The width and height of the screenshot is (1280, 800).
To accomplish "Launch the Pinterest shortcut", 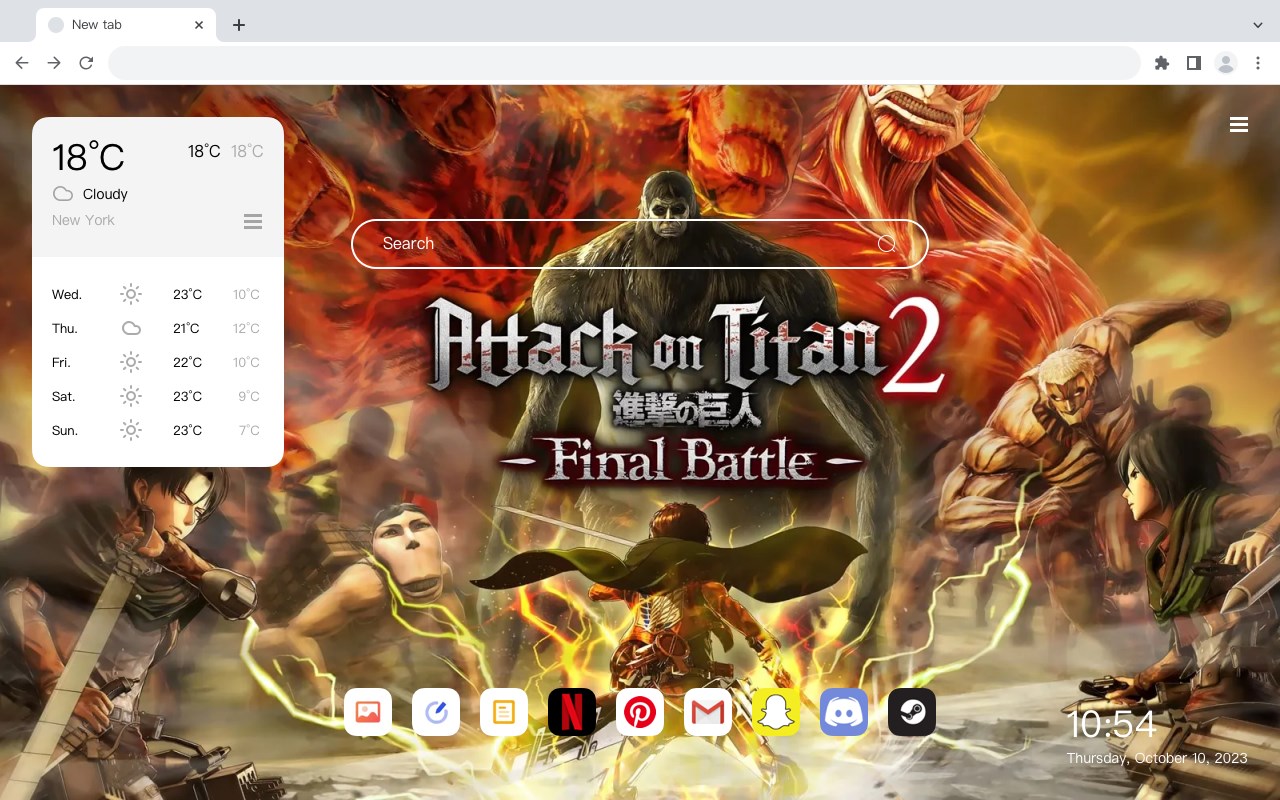I will coord(640,712).
